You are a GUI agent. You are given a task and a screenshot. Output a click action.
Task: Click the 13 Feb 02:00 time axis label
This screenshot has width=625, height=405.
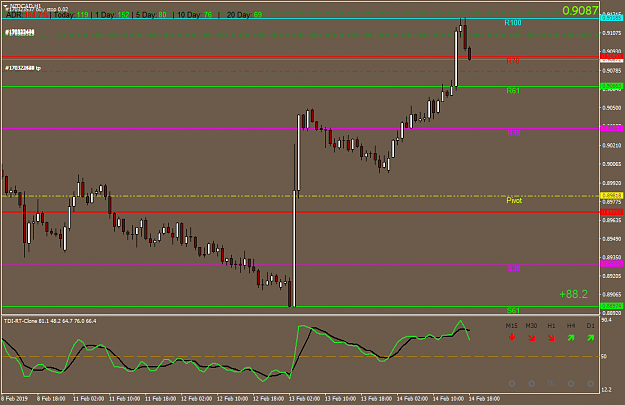305,399
